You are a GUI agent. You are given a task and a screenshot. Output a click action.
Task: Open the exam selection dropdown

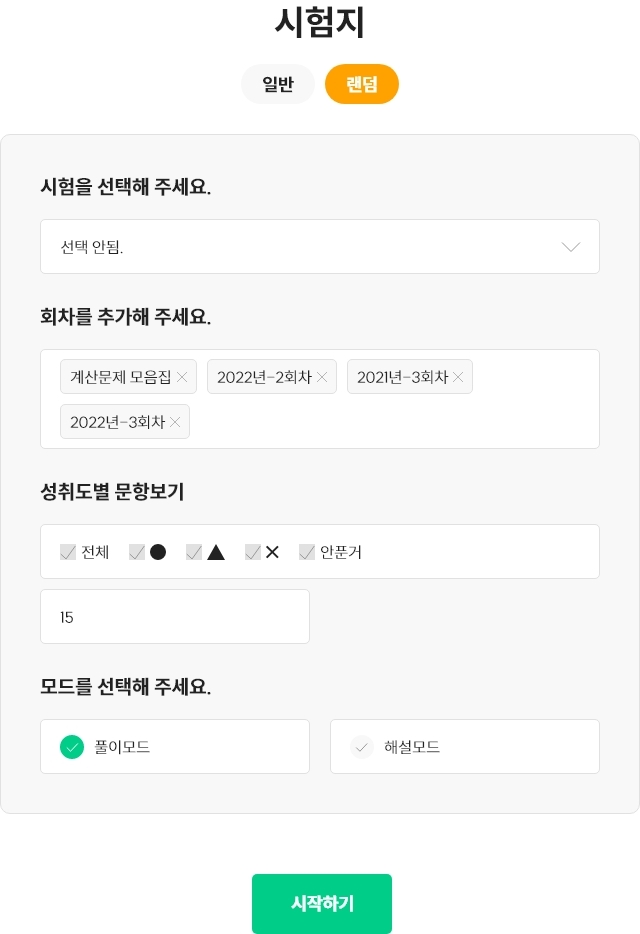[x=320, y=247]
